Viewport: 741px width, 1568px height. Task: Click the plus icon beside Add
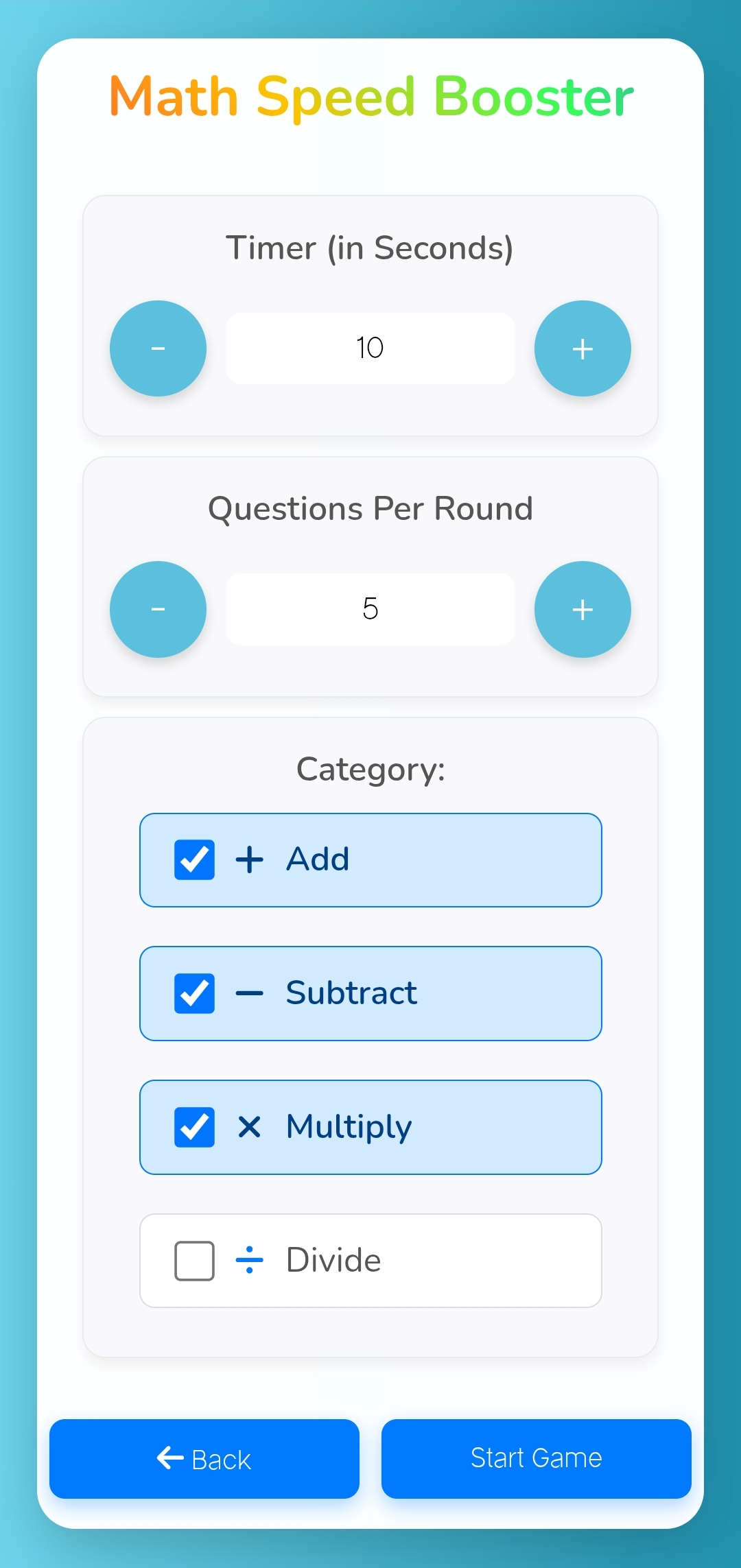(249, 859)
